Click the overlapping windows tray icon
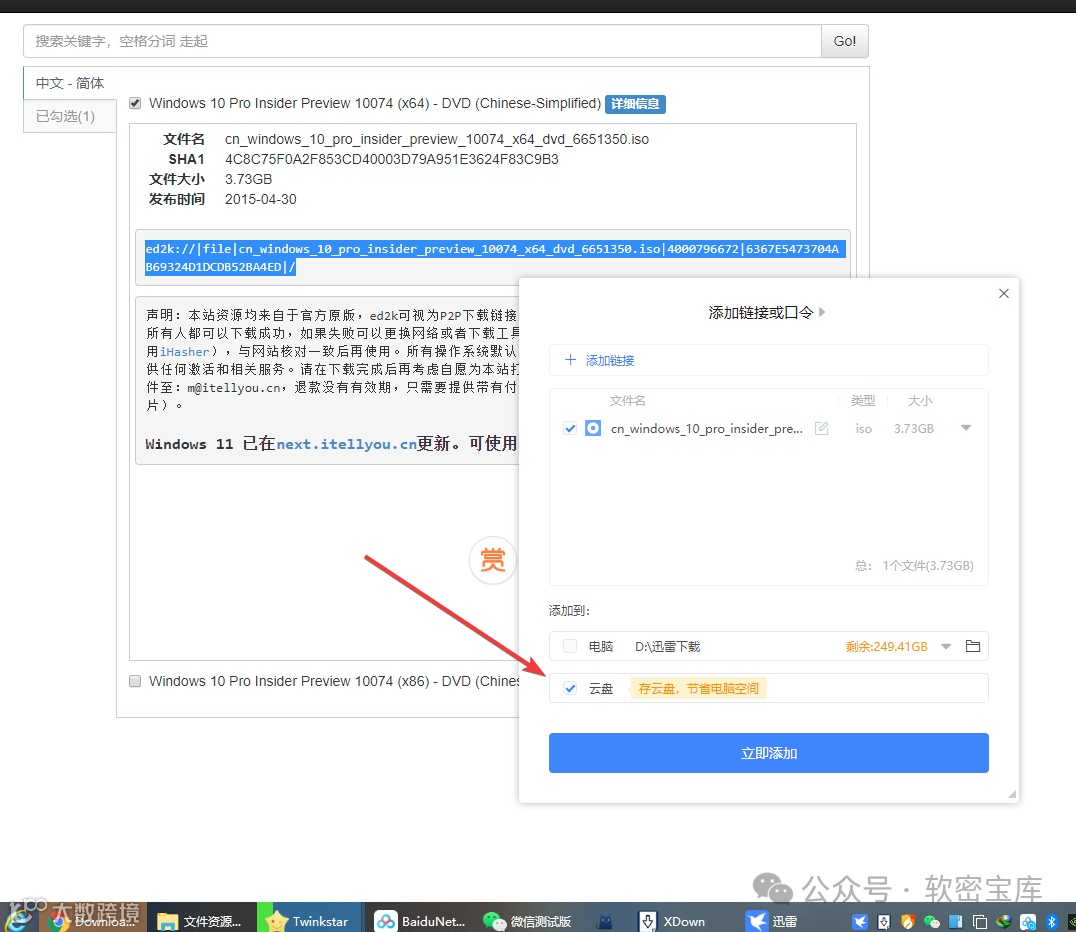The width and height of the screenshot is (1076, 932). [980, 922]
